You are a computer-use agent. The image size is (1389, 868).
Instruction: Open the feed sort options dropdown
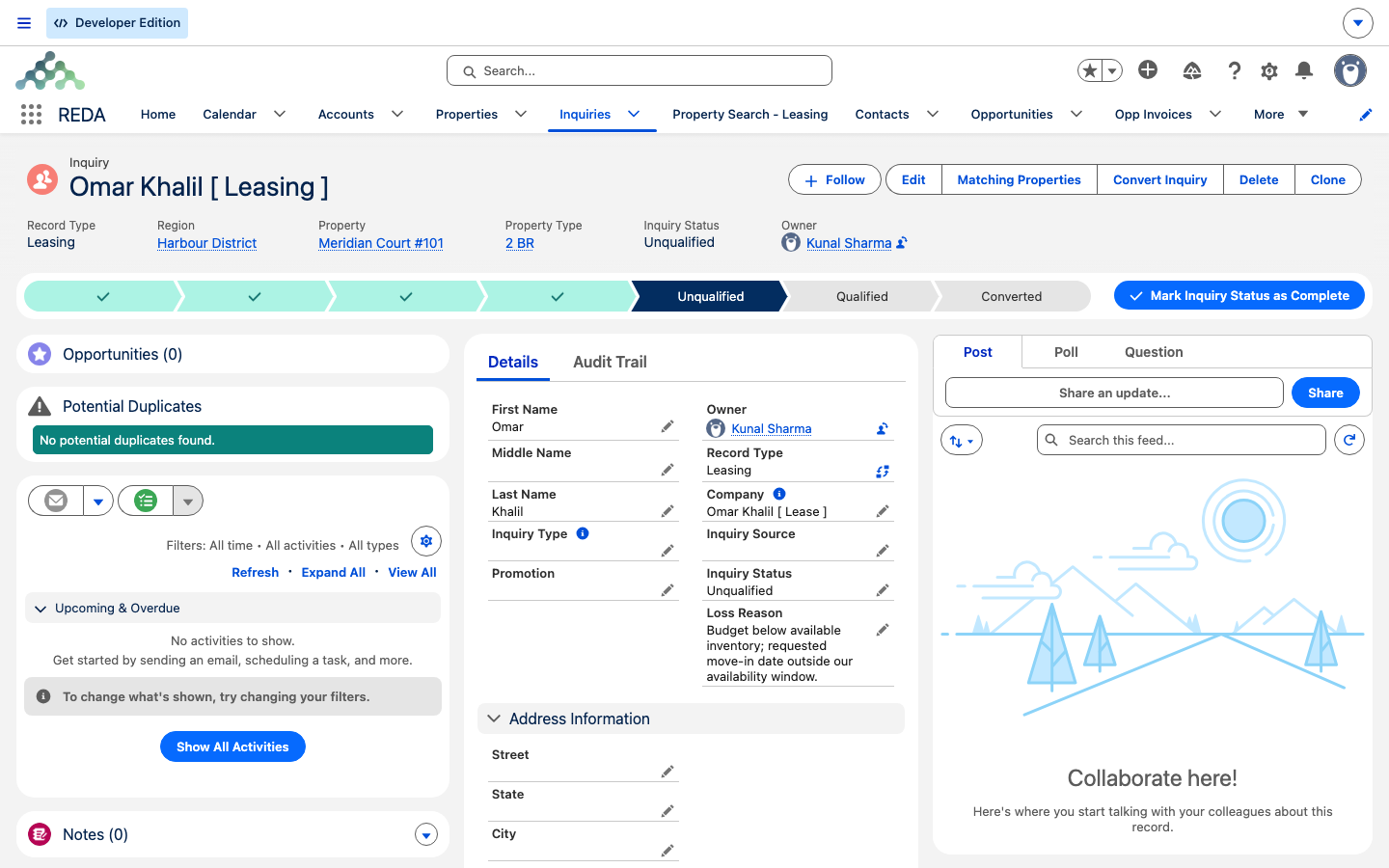(x=962, y=441)
